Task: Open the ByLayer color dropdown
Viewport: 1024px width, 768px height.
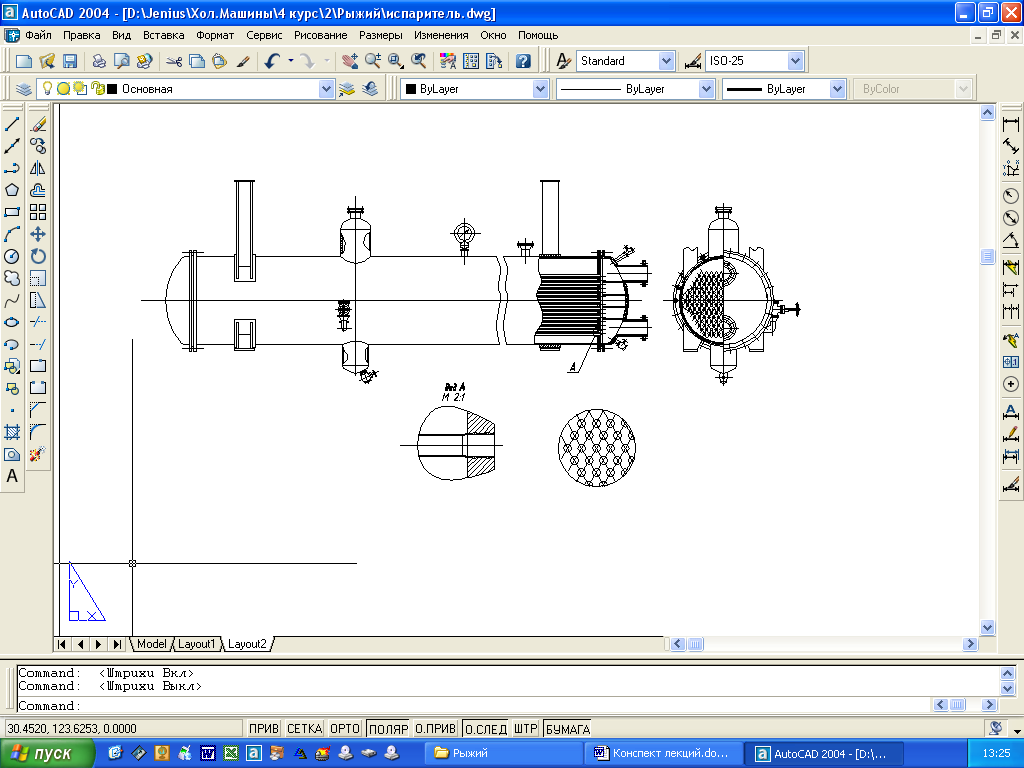Action: pyautogui.click(x=539, y=89)
